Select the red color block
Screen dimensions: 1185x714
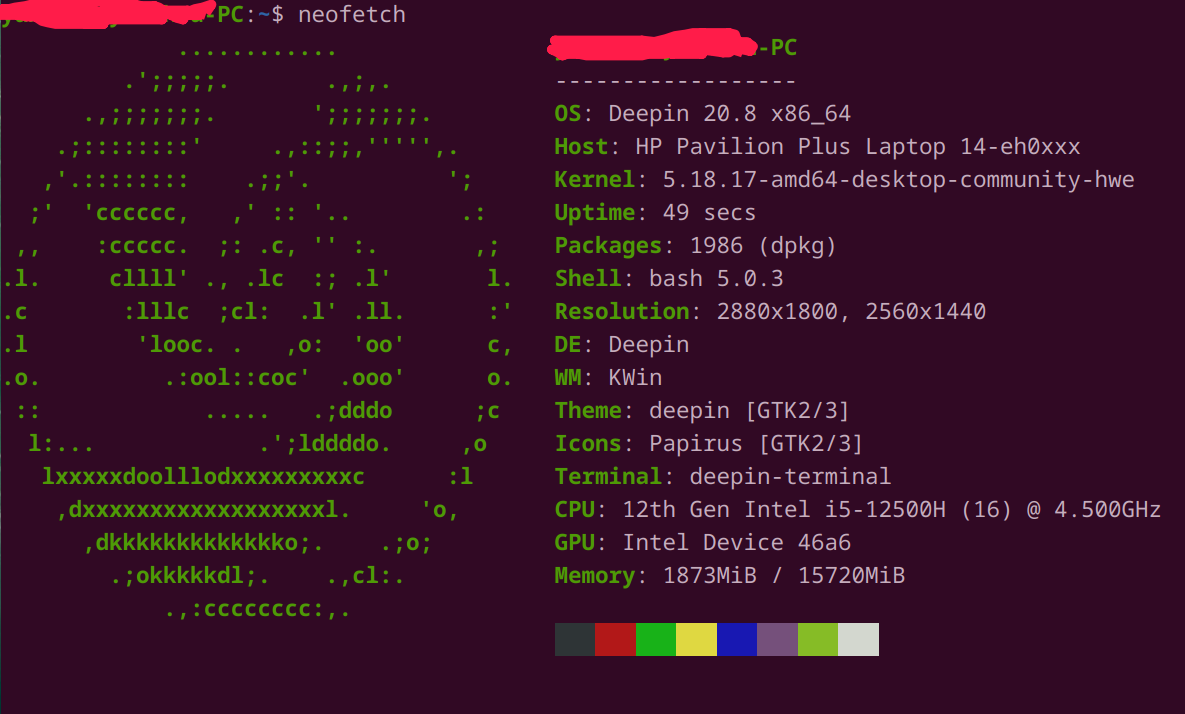pyautogui.click(x=615, y=639)
